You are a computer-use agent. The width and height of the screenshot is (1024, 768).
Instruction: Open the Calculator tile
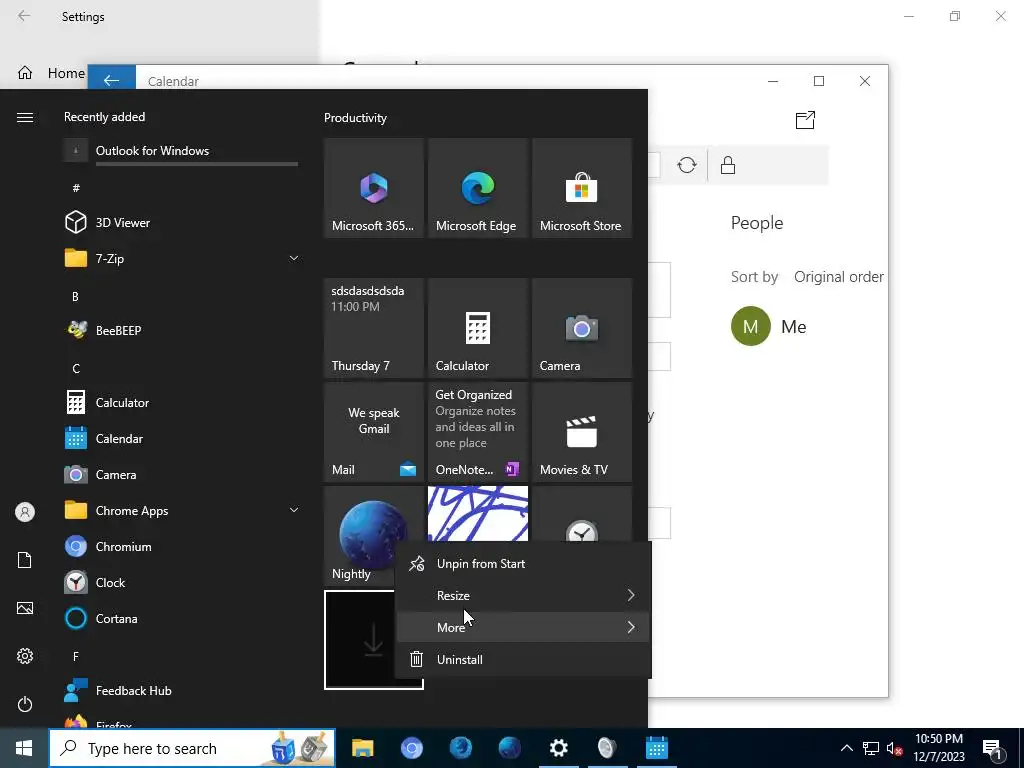click(477, 328)
